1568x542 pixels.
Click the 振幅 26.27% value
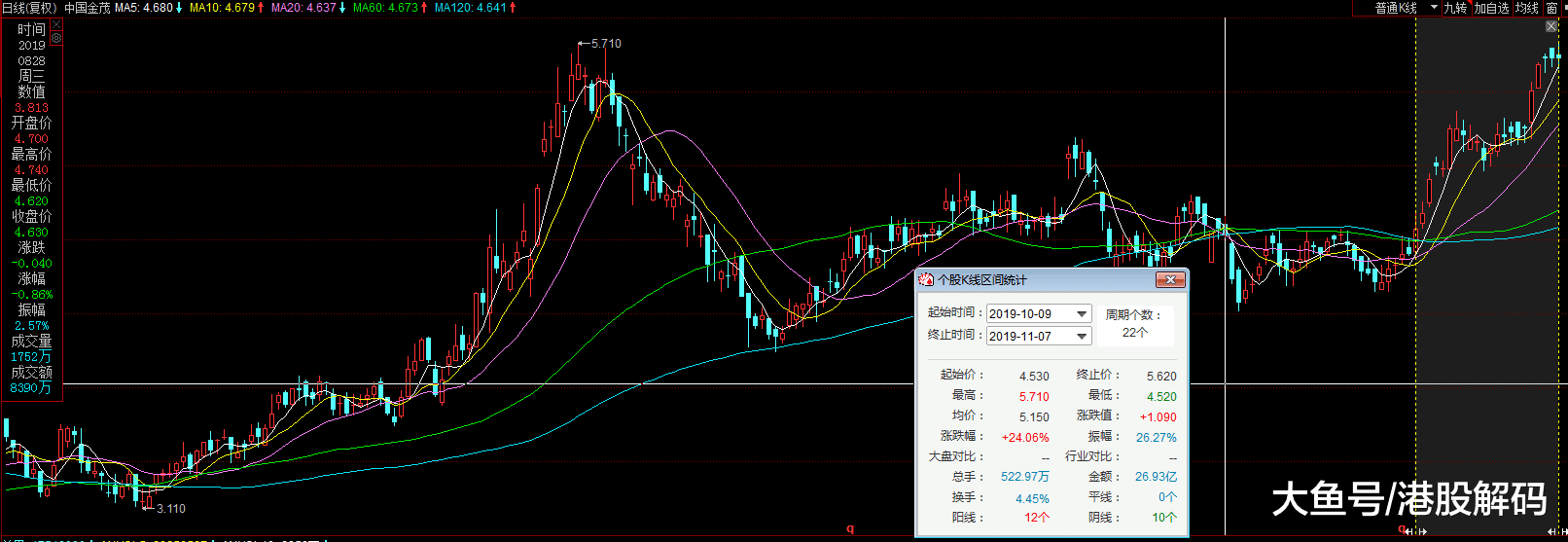[1156, 438]
